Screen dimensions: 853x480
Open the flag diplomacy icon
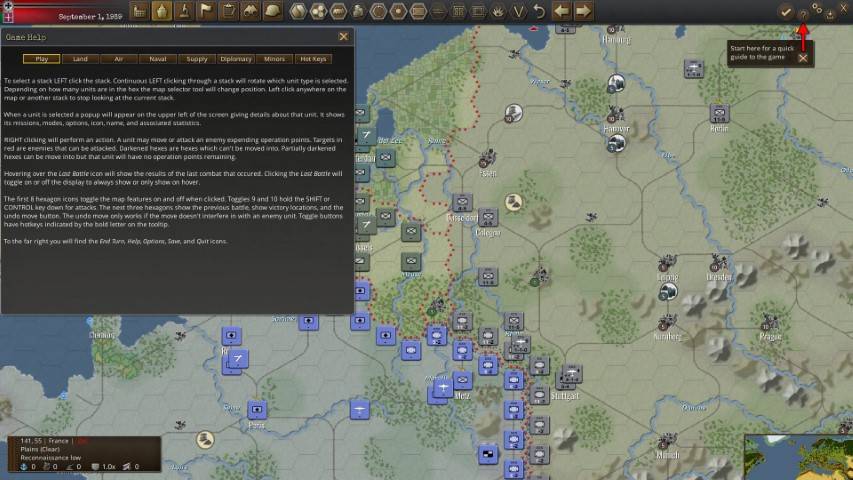coord(206,11)
